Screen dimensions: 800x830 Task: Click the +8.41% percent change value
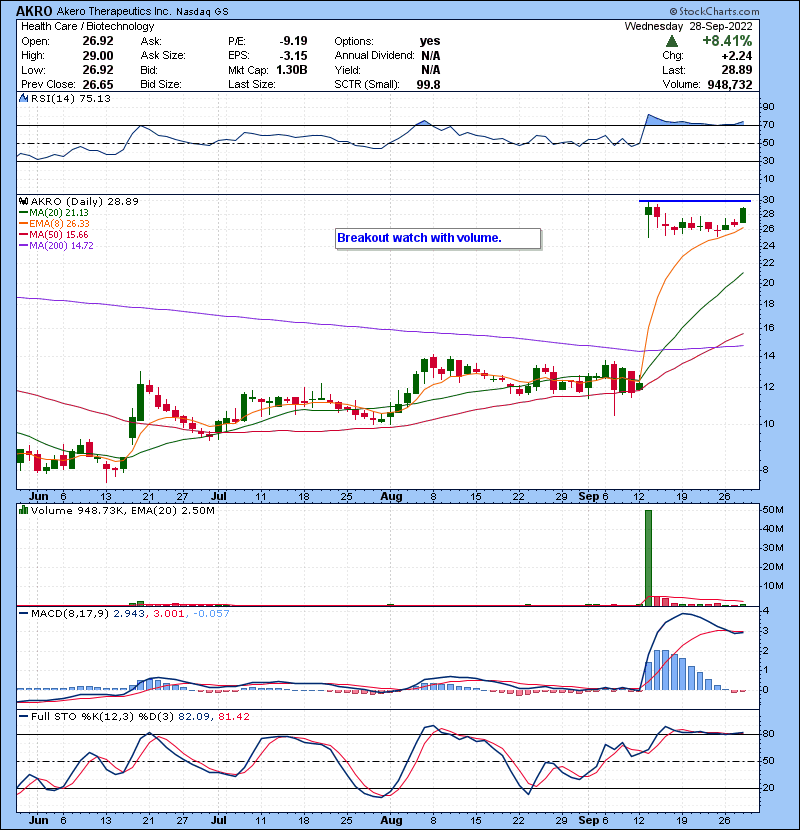[x=727, y=41]
